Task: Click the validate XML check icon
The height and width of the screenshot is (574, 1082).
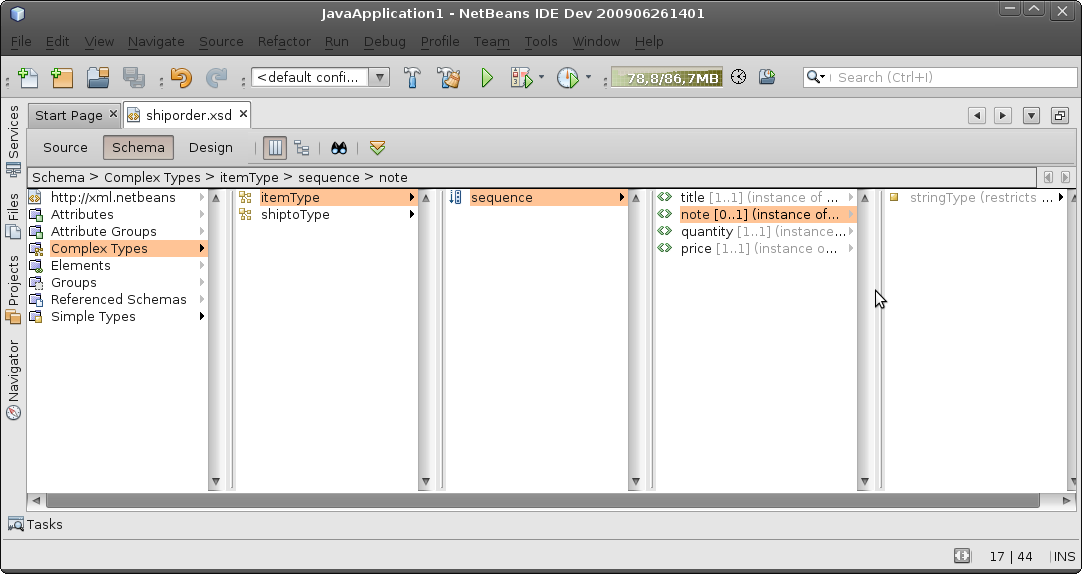Action: point(377,148)
